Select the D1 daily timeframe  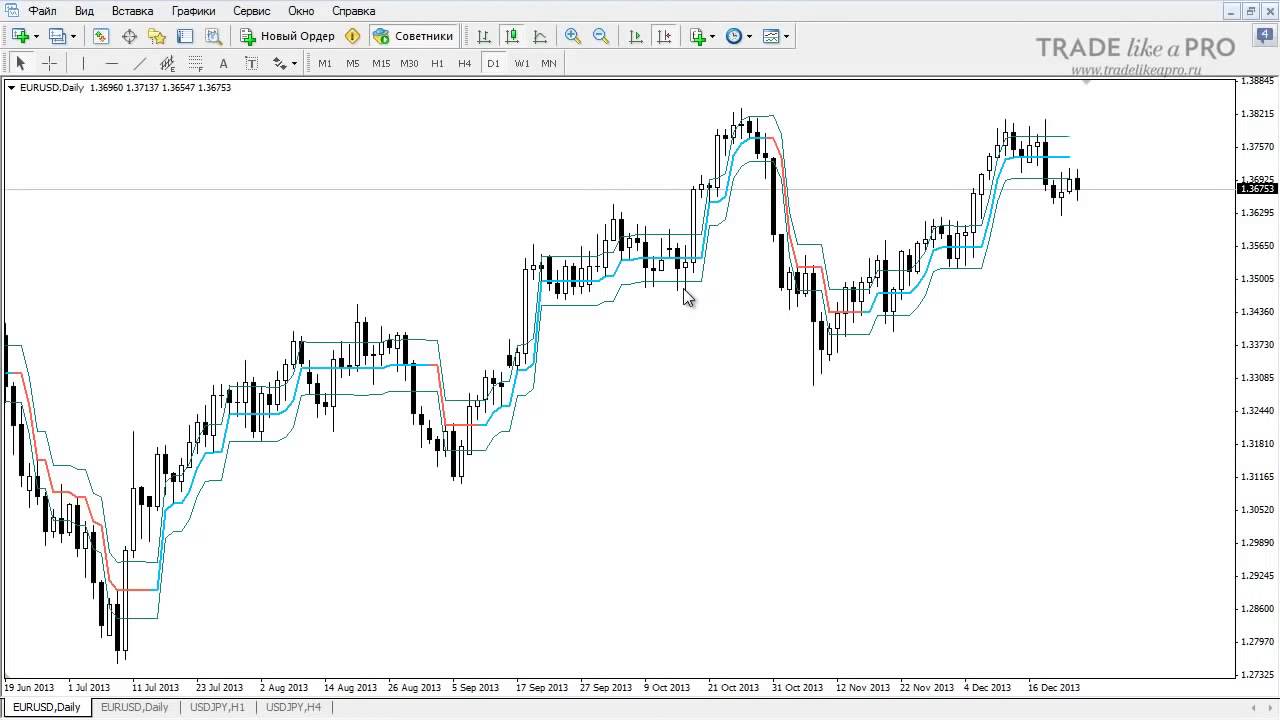pyautogui.click(x=493, y=63)
